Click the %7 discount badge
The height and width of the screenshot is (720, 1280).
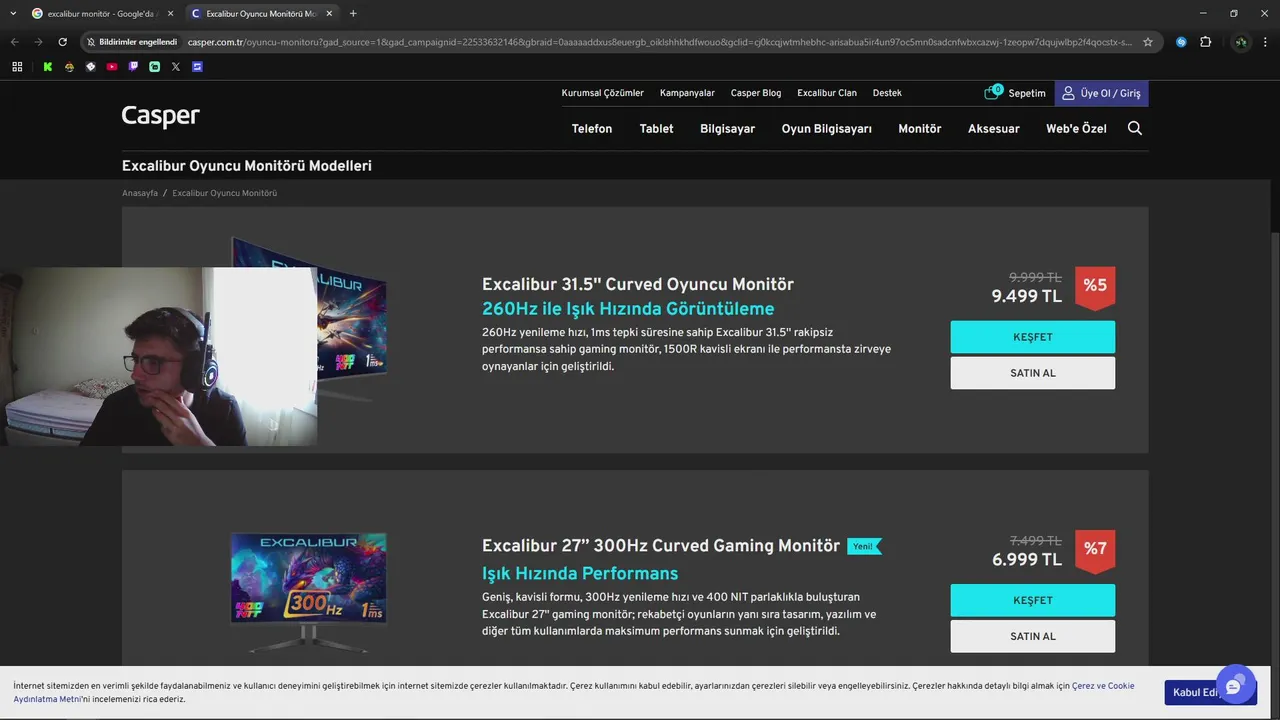[1095, 550]
